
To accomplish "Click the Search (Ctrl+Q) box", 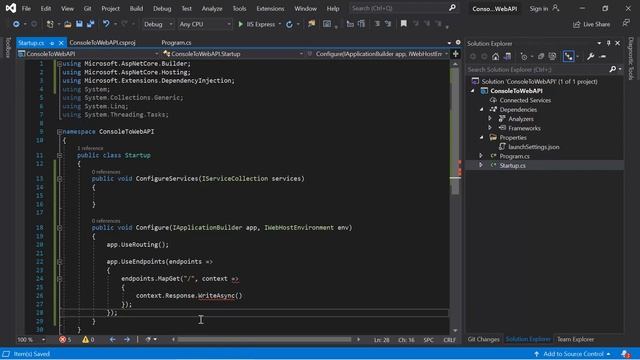I will (x=403, y=8).
